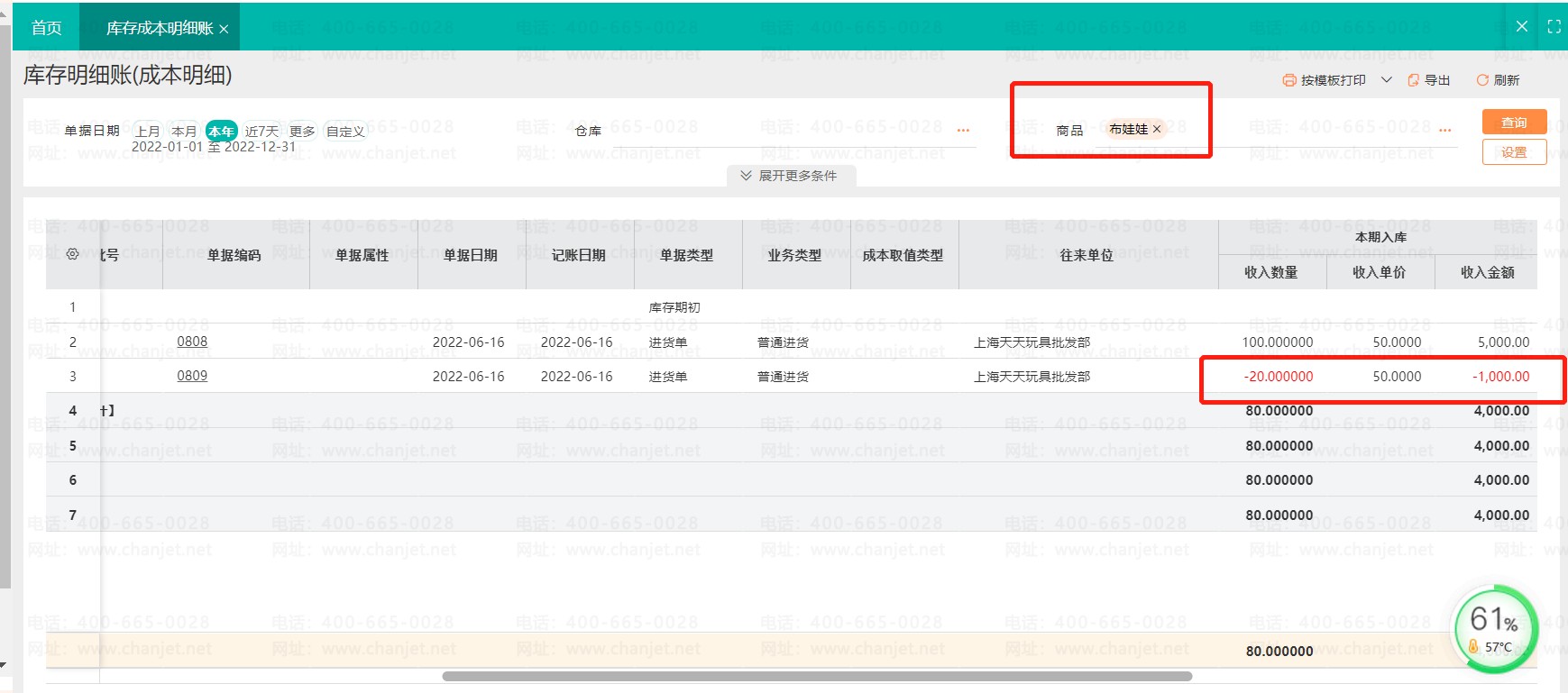1568x693 pixels.
Task: Click the 收入金额 column header
Action: coord(1487,272)
